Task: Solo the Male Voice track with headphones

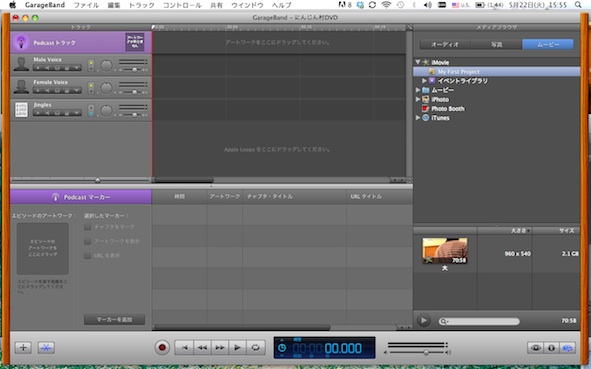Action: [x=57, y=68]
